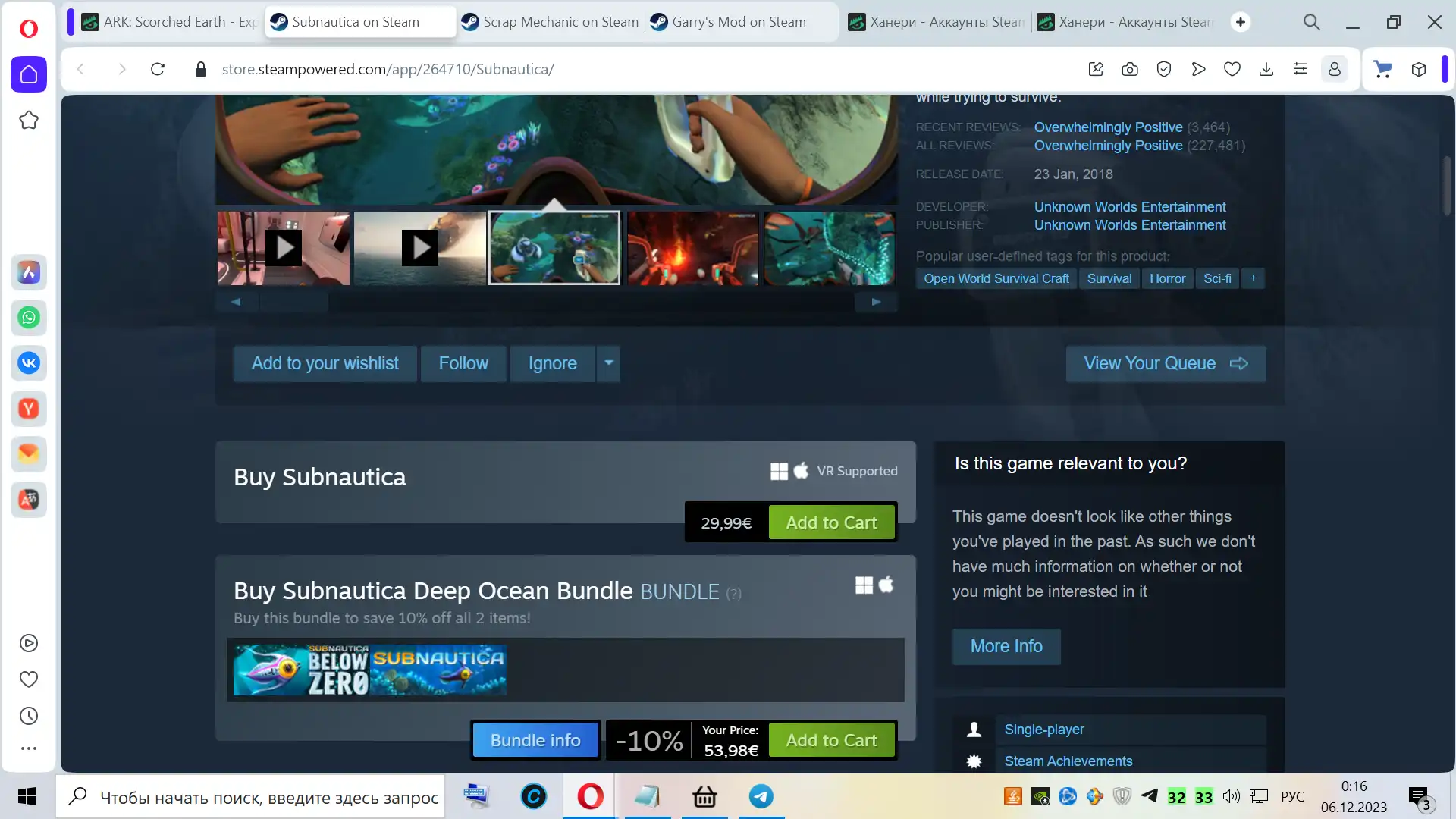Open the sidebar heart pinboards icon
The image size is (1456, 819).
coord(29,679)
